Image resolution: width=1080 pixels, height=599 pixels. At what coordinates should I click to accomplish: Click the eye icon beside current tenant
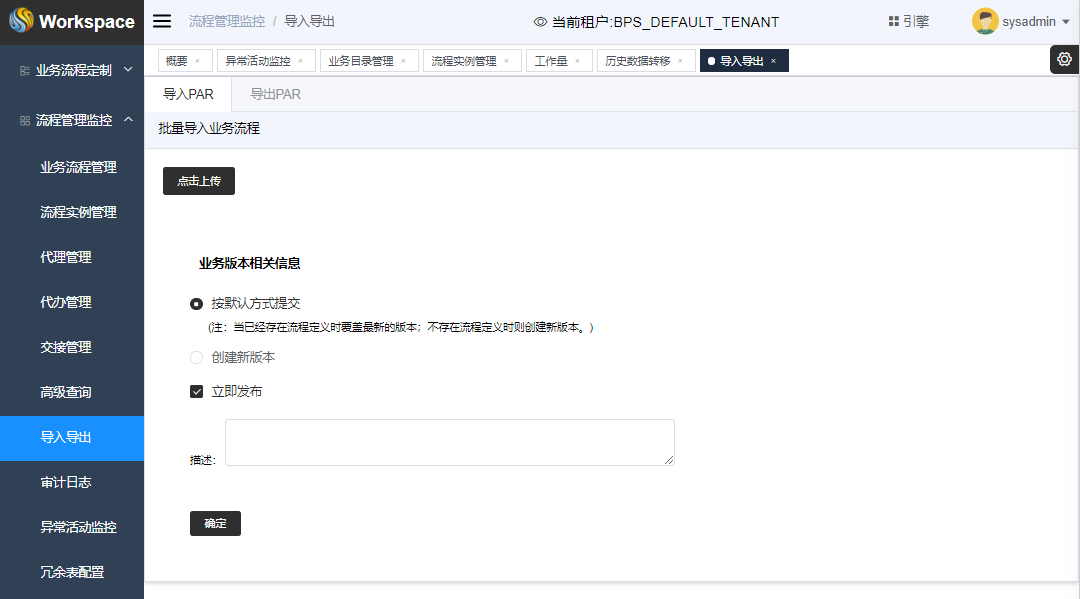click(x=540, y=22)
